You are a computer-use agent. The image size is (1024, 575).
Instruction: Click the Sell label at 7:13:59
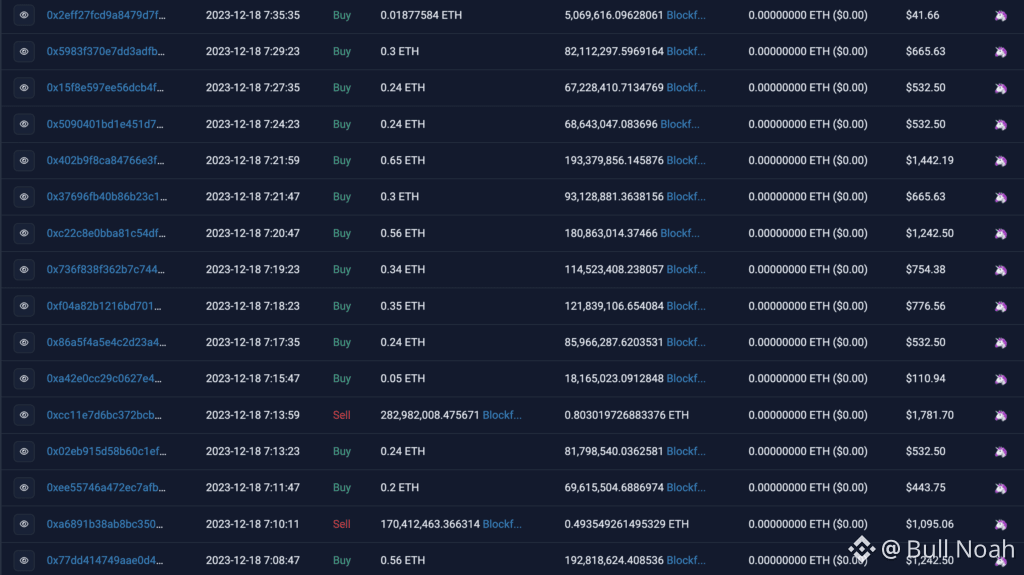click(342, 415)
